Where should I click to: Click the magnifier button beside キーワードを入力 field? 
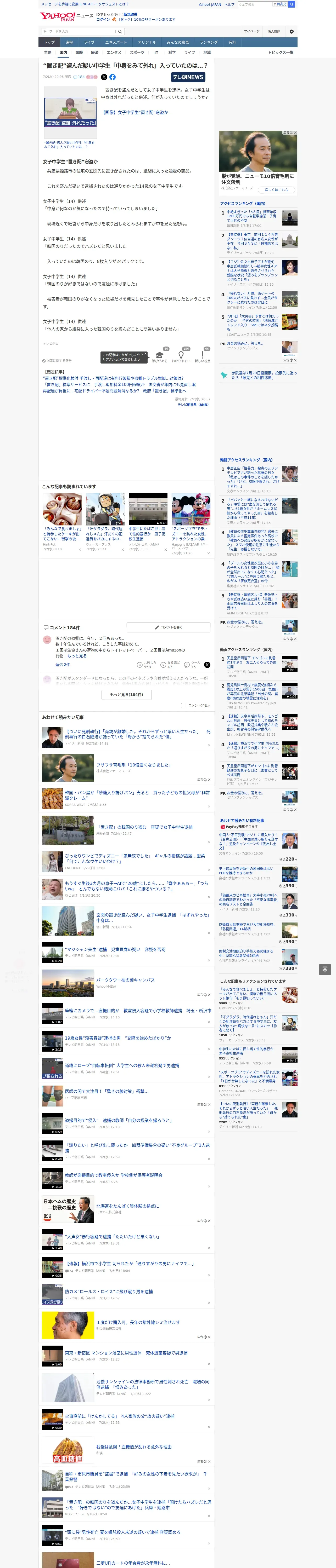pyautogui.click(x=120, y=31)
